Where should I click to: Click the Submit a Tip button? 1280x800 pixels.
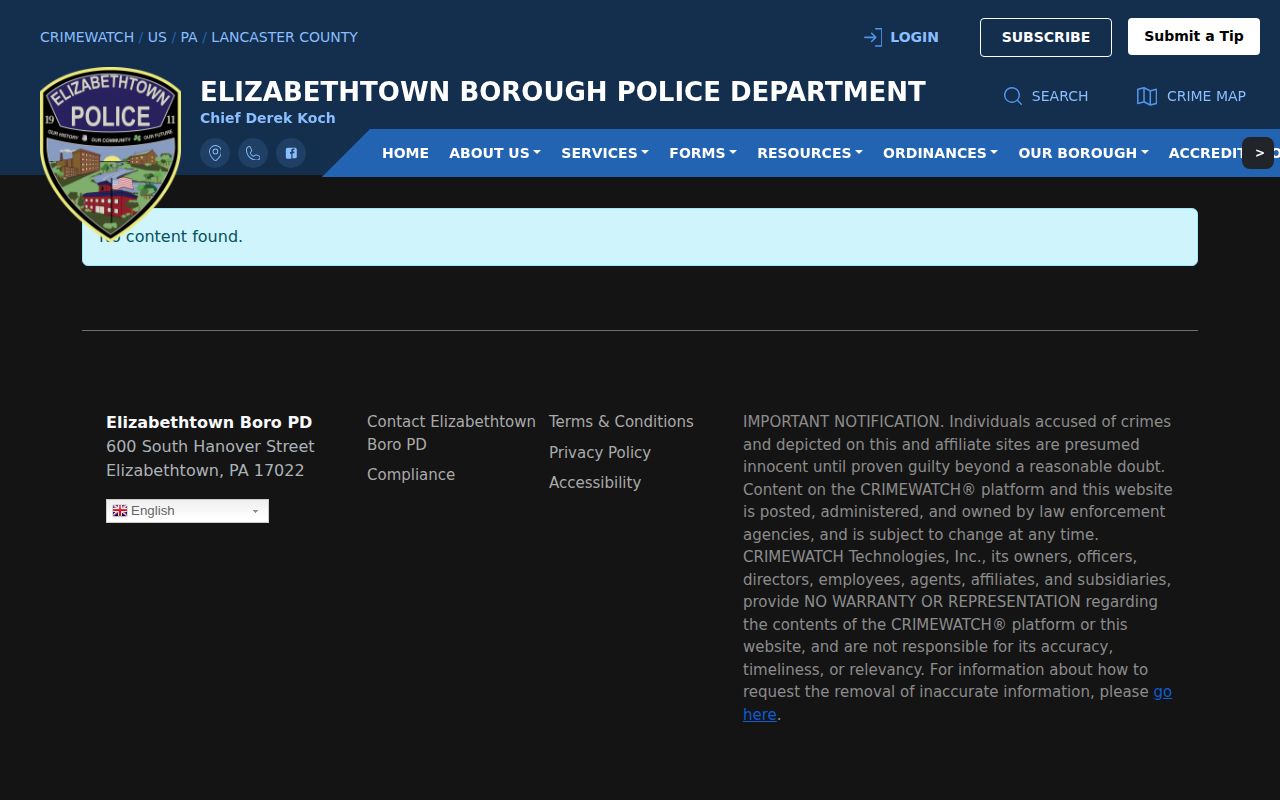coord(1194,37)
